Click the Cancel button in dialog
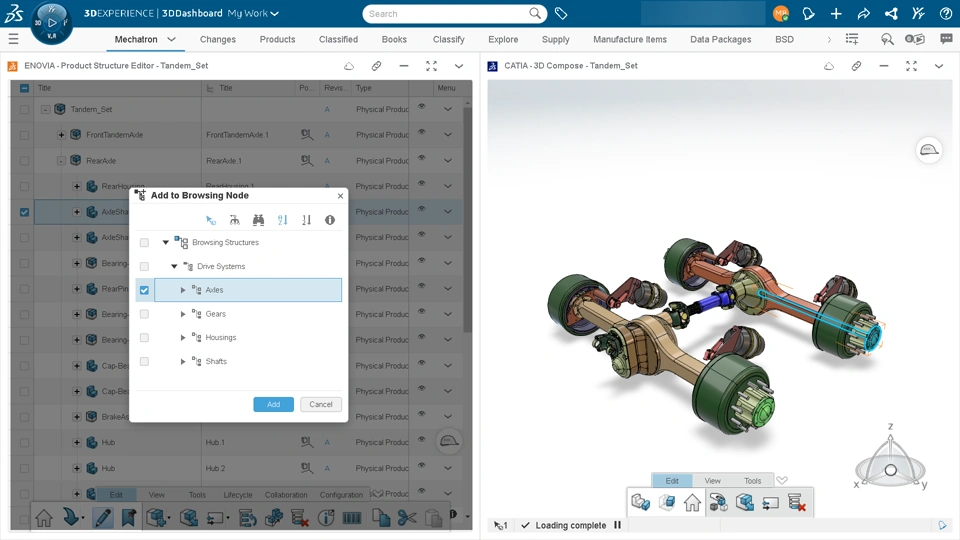The width and height of the screenshot is (960, 540). coord(321,404)
